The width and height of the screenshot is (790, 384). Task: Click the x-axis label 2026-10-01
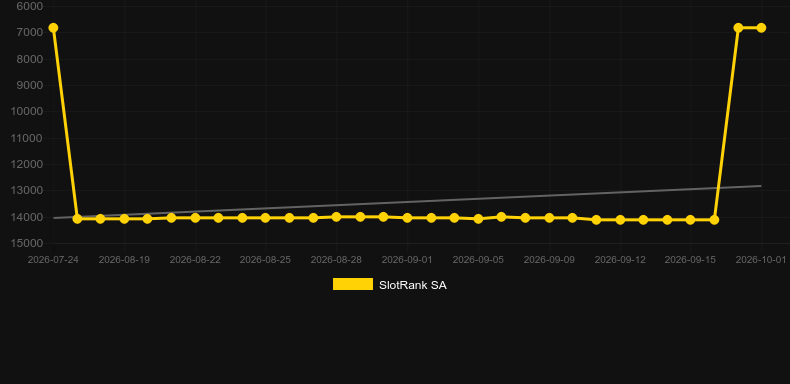coord(761,260)
